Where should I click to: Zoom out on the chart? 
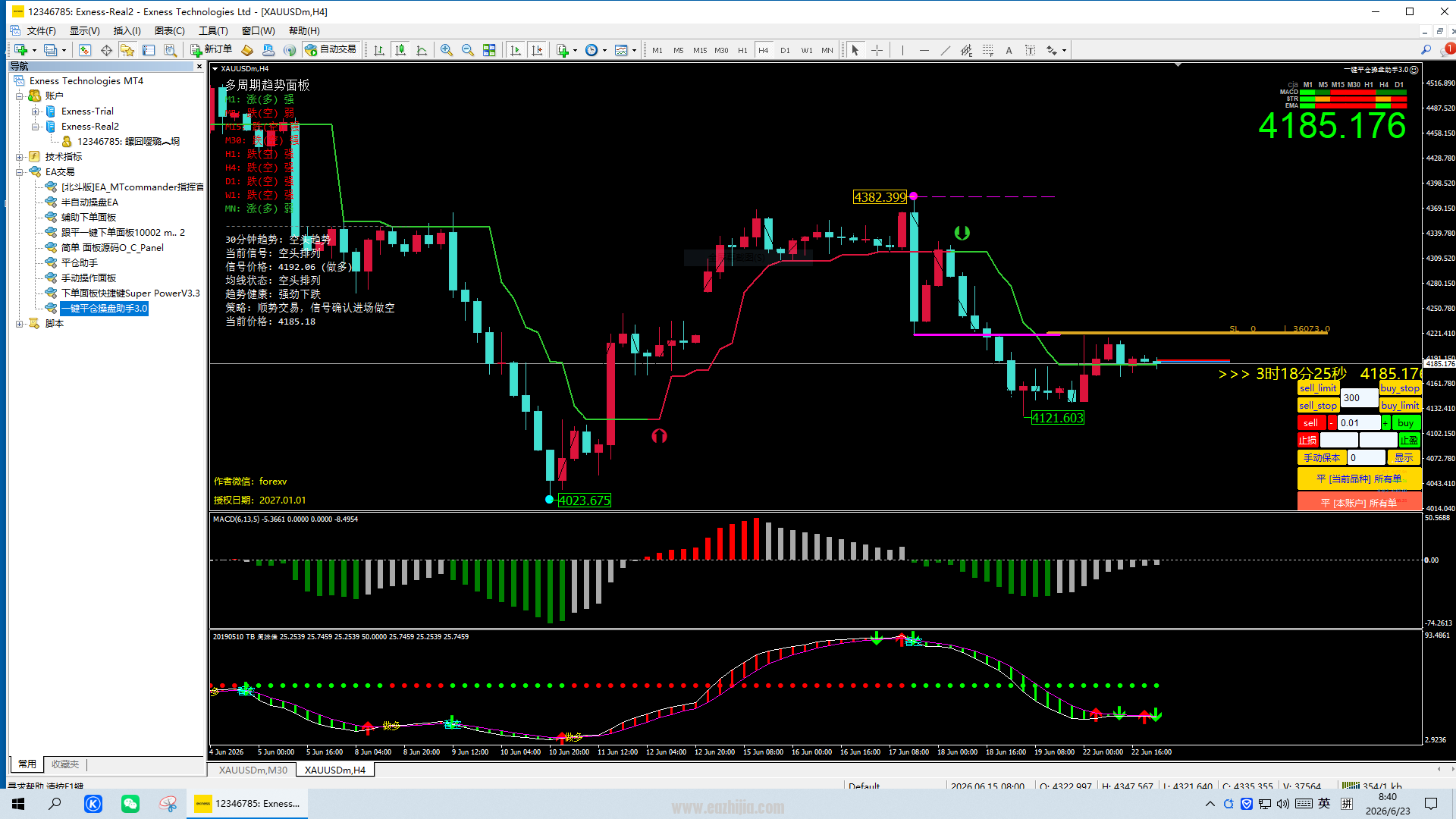[x=468, y=50]
